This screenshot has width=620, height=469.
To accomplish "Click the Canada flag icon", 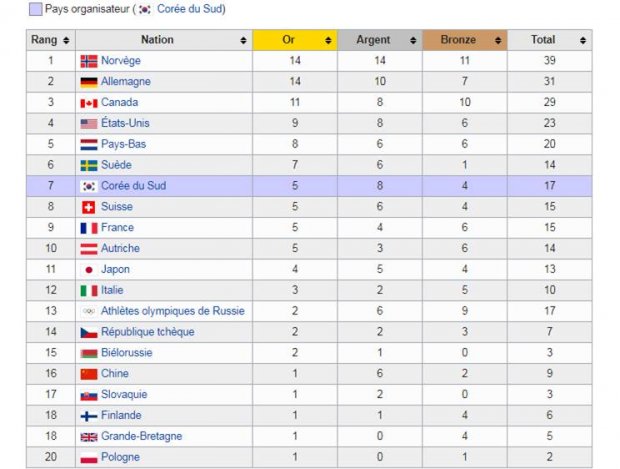I will (x=89, y=103).
